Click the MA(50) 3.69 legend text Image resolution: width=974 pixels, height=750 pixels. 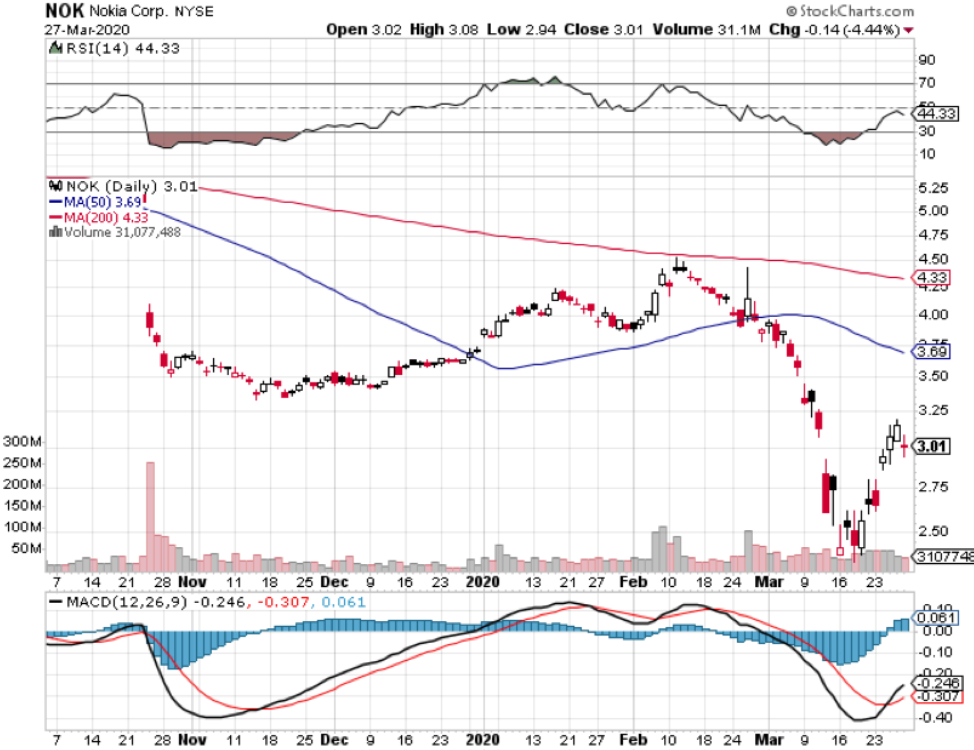pyautogui.click(x=102, y=202)
